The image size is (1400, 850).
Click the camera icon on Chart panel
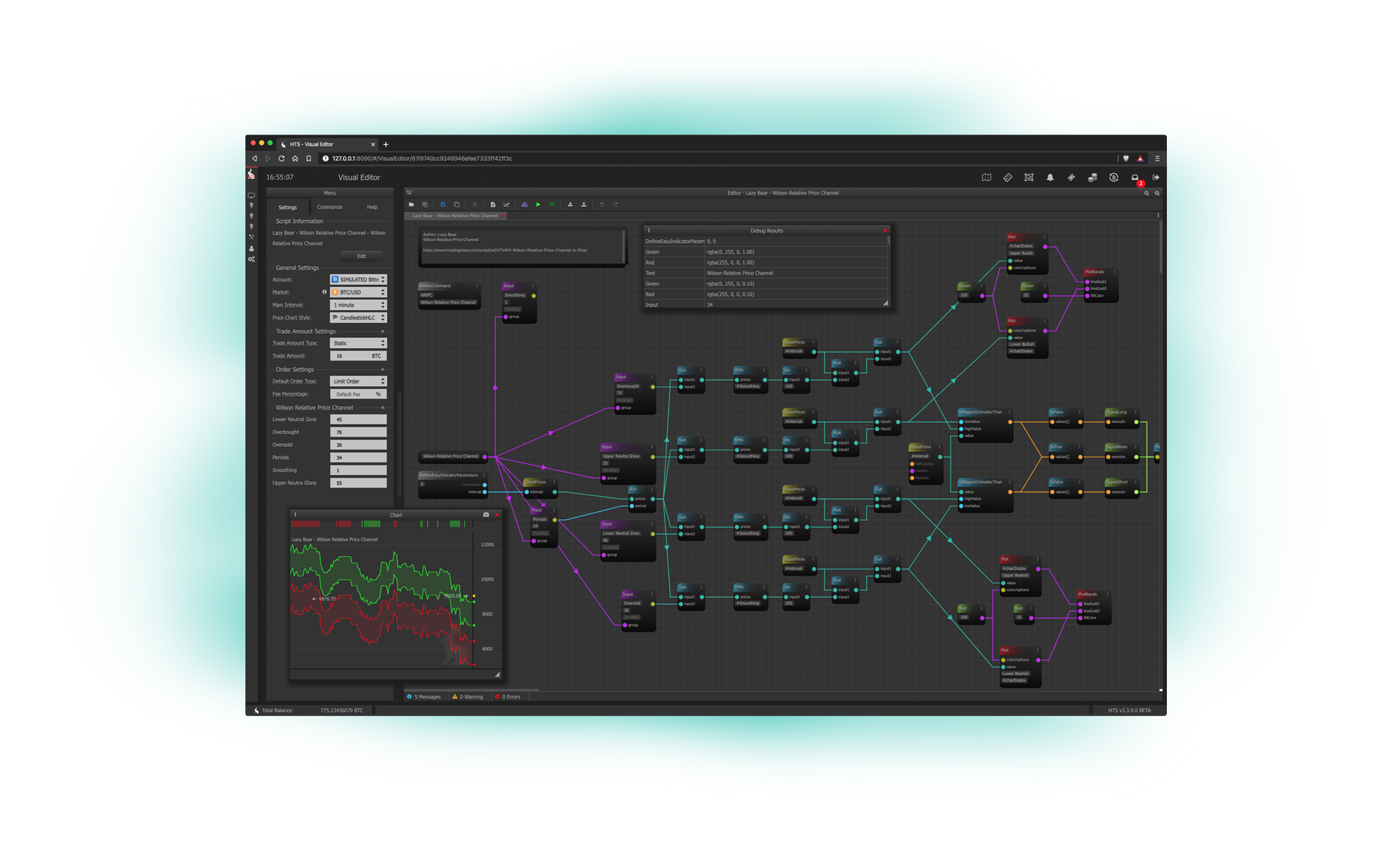pos(486,515)
